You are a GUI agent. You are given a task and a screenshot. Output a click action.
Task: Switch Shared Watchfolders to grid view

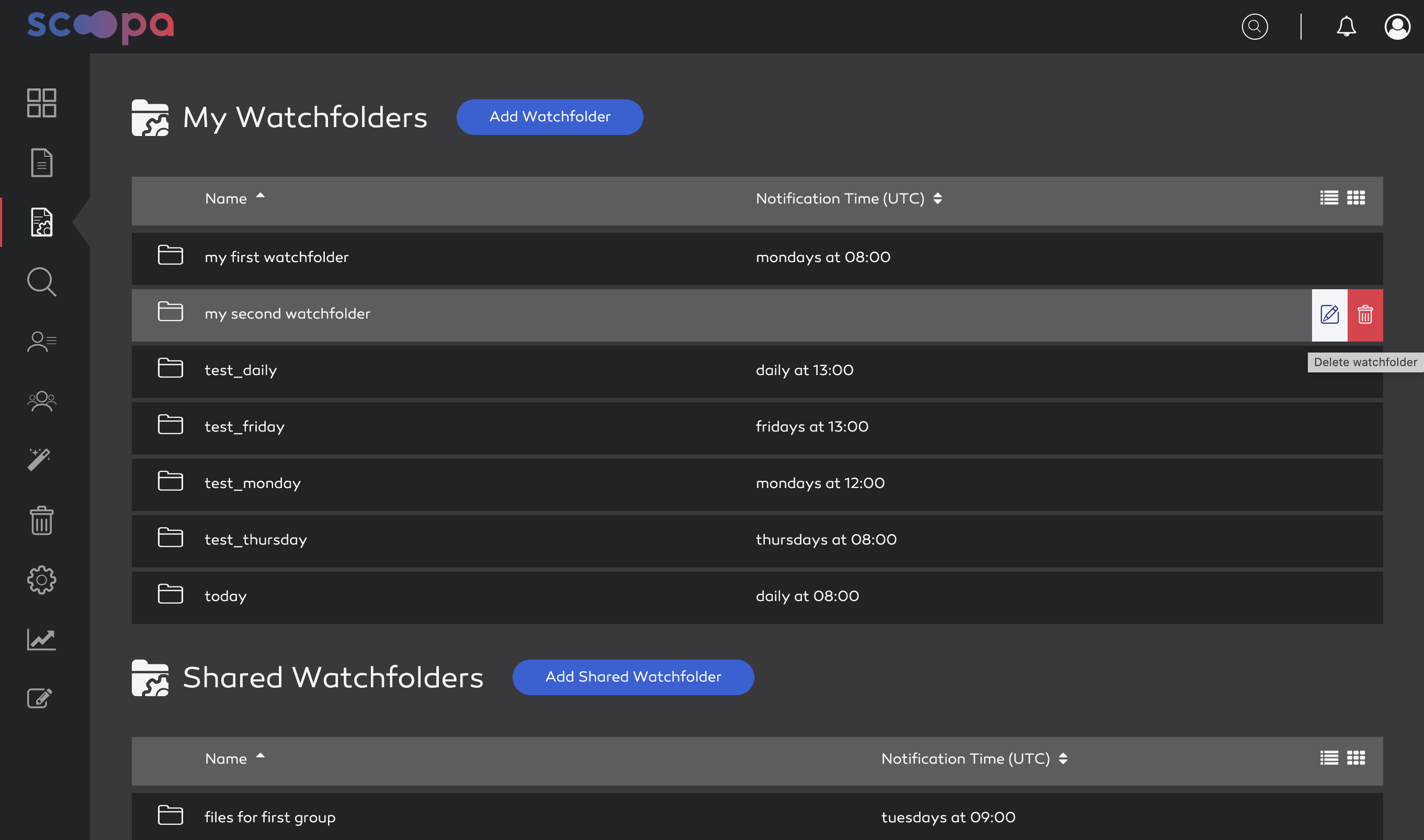[x=1355, y=757]
